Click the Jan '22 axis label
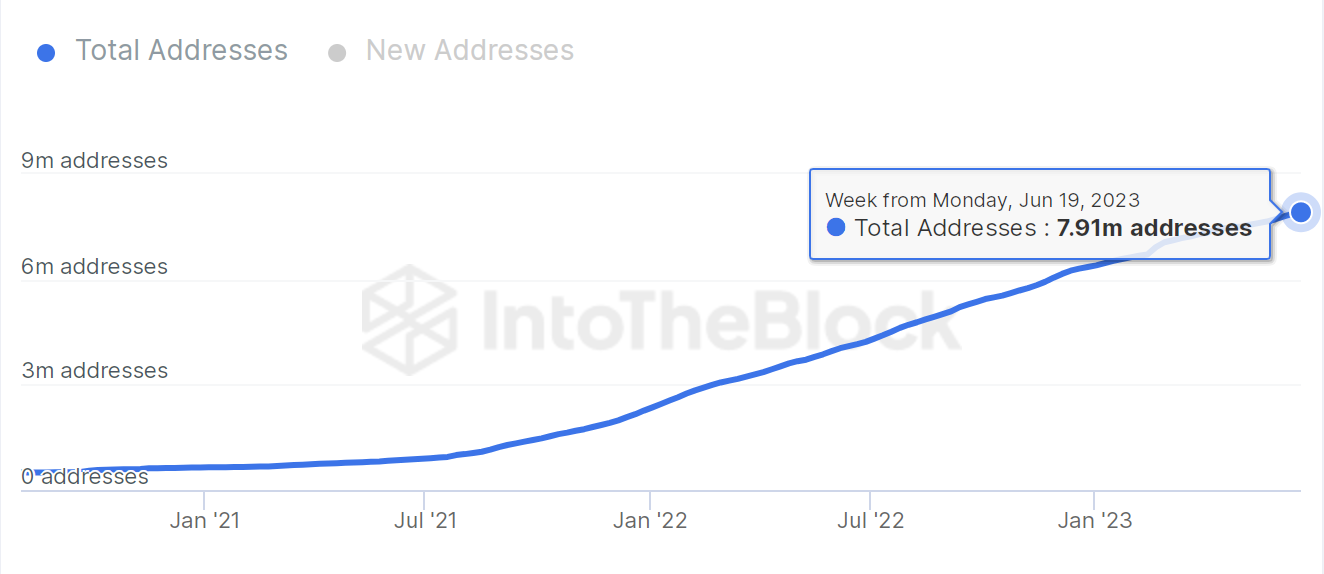The height and width of the screenshot is (574, 1324). click(x=650, y=521)
